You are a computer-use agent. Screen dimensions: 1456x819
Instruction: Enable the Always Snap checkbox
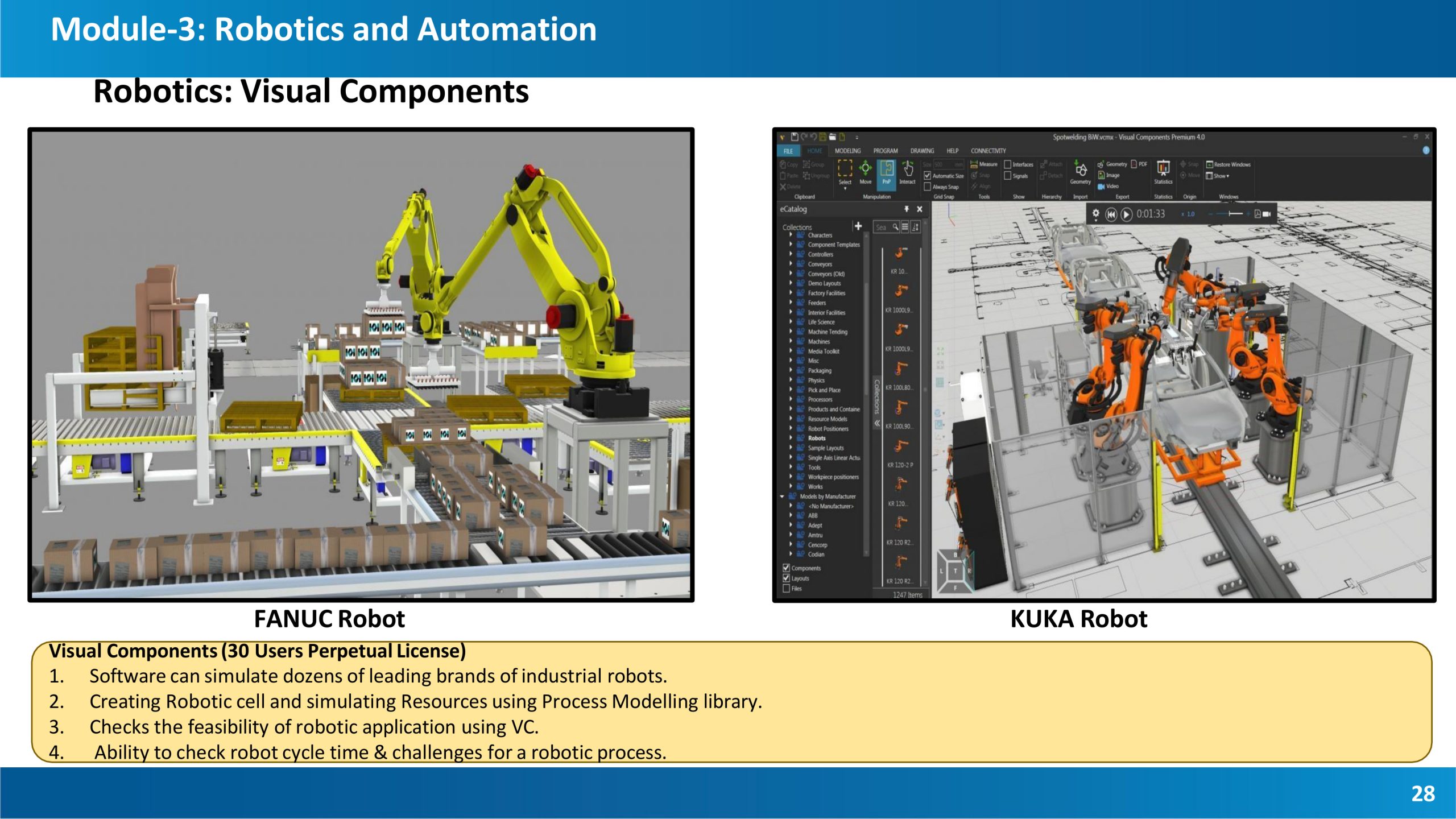[927, 187]
